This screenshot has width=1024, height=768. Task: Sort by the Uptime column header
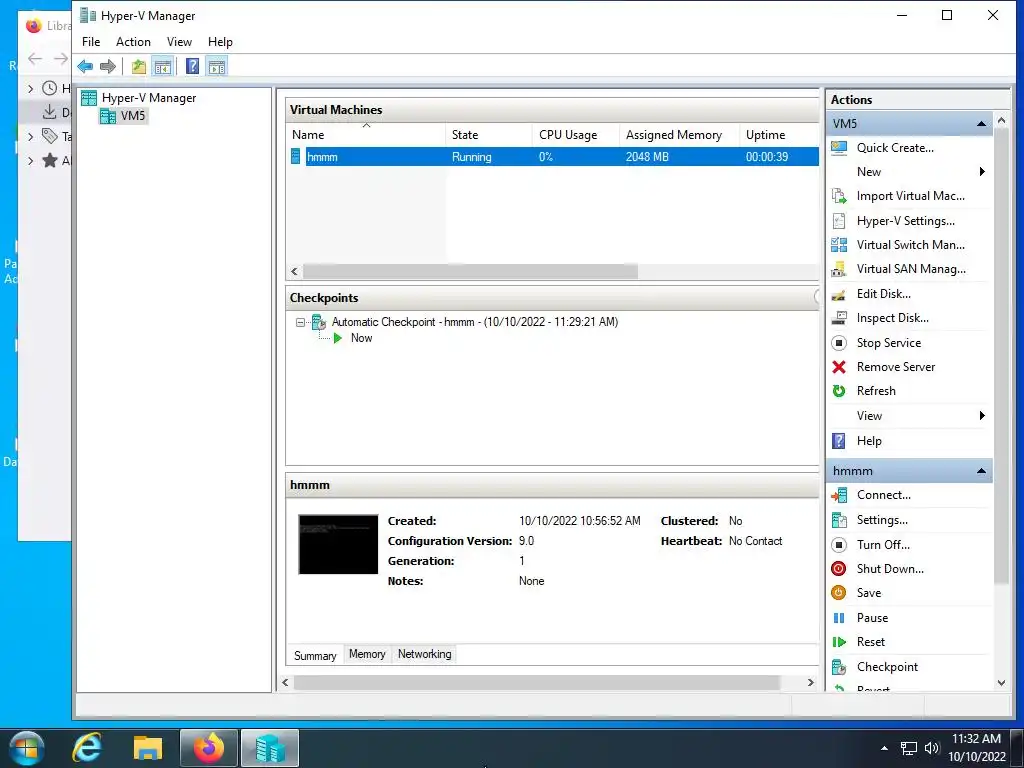coord(779,135)
